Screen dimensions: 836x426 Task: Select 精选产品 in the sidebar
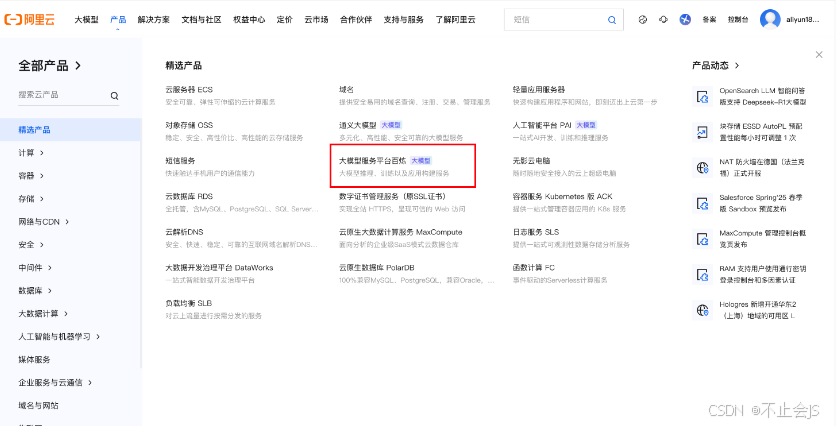(71, 130)
